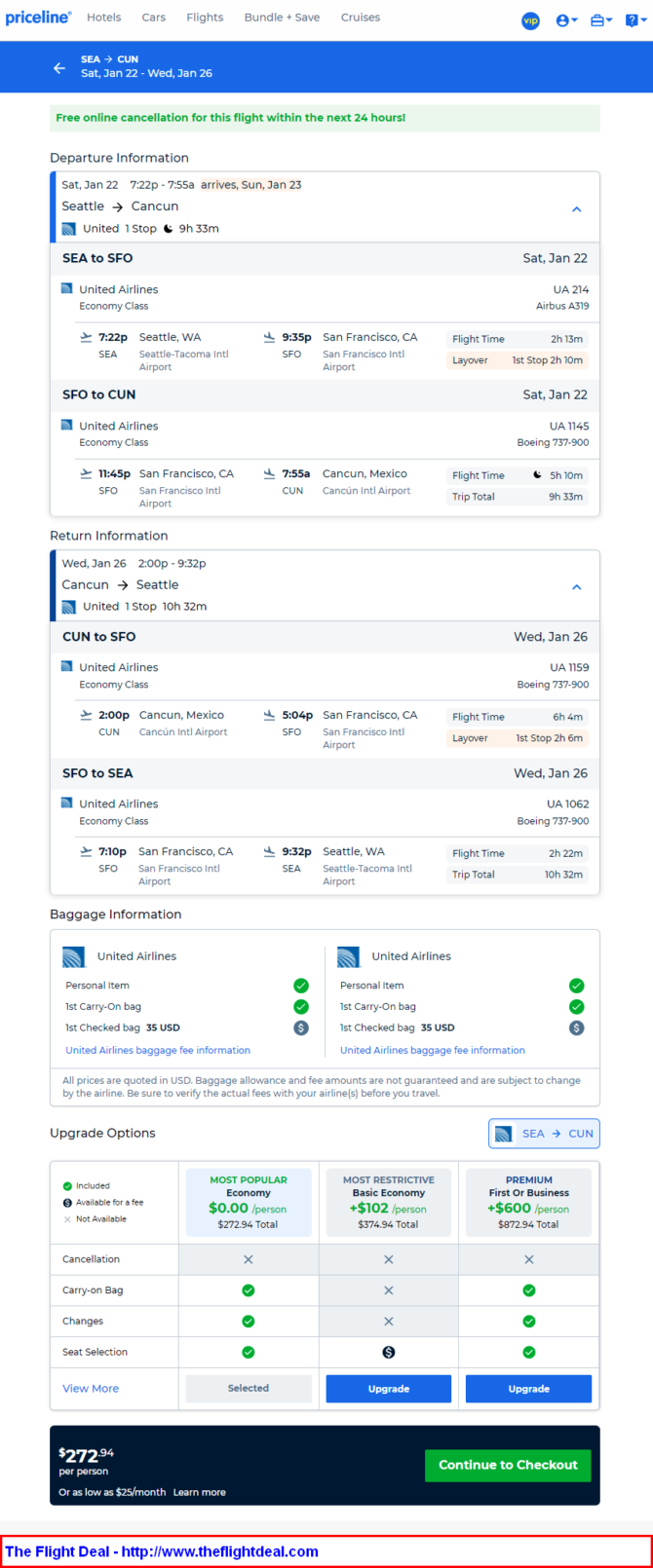The image size is (653, 1568).
Task: Click right column checked bag dollar icon
Action: tap(577, 1027)
